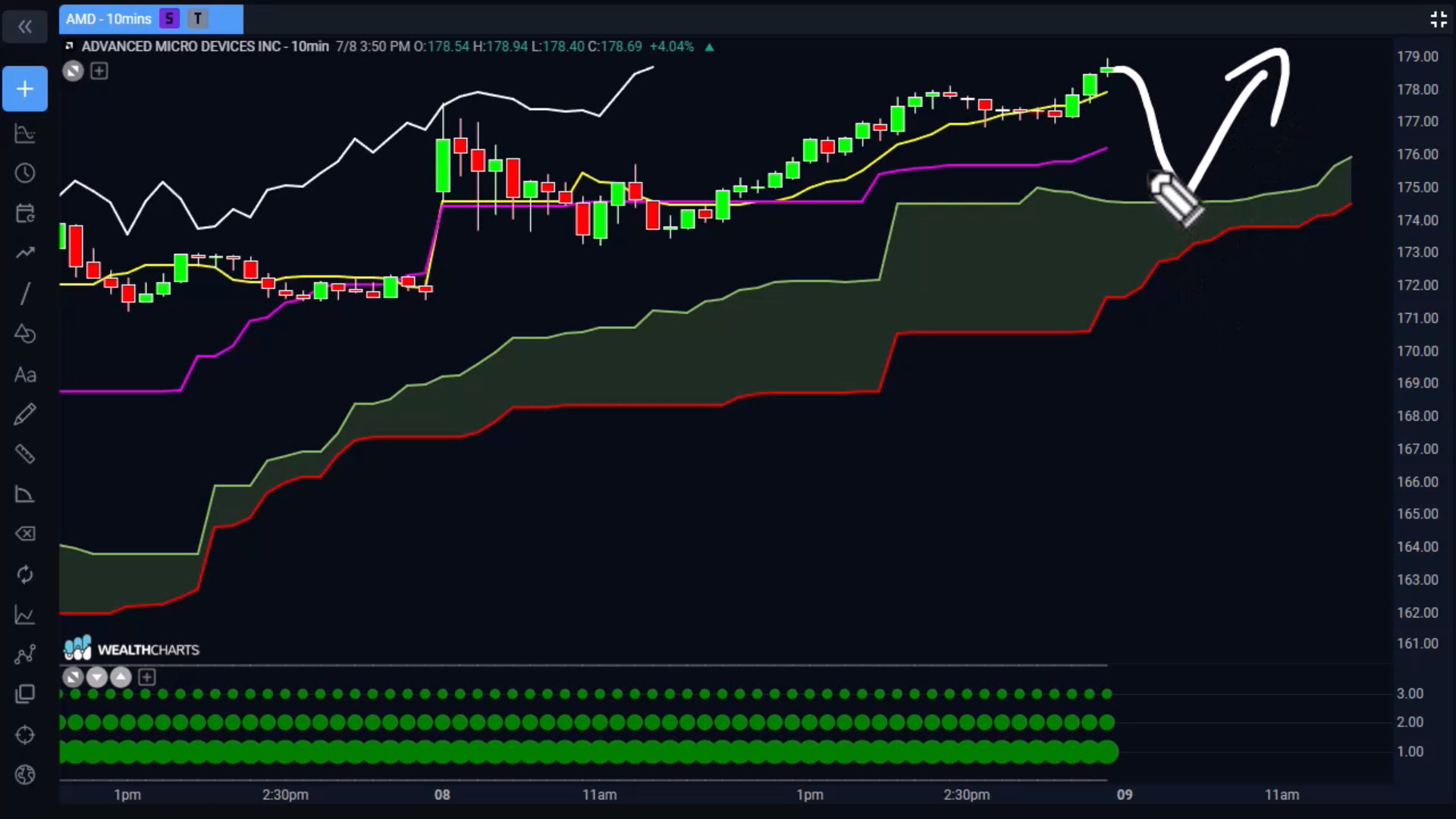The image size is (1456, 819).
Task: Click the round indicator icon in lower pane
Action: [x=73, y=677]
